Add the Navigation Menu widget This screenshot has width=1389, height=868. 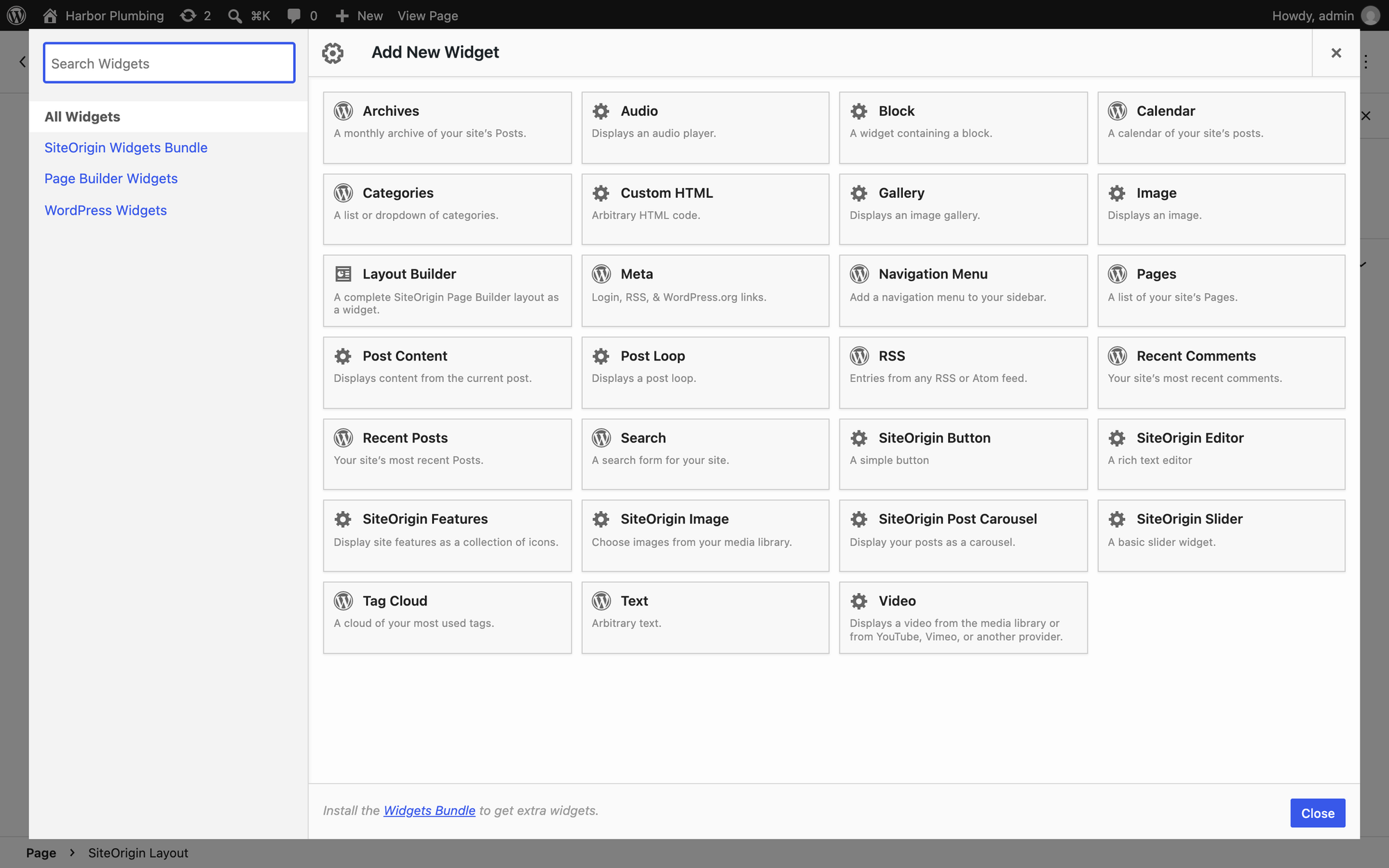pos(963,291)
